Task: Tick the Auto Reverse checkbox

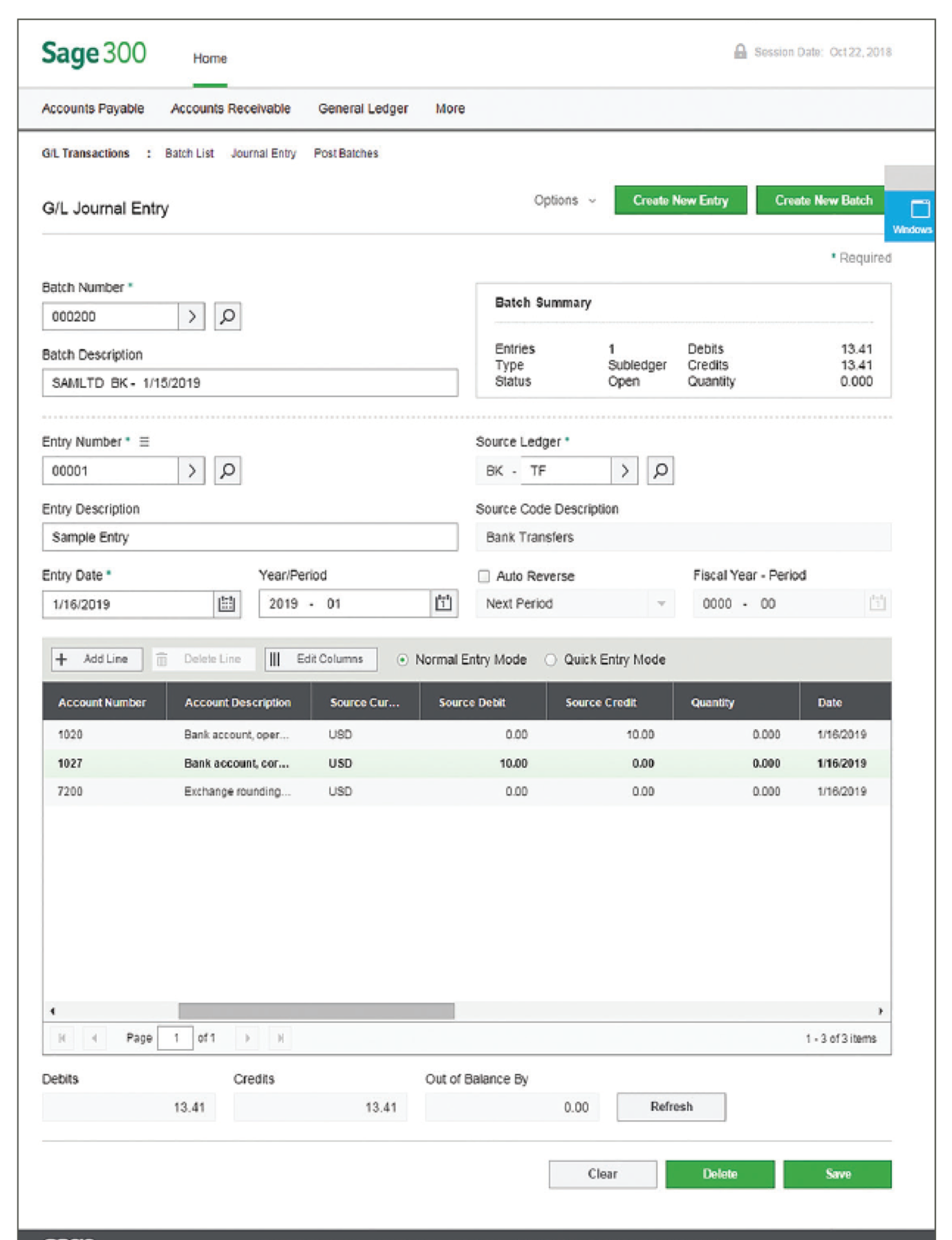Action: pos(484,576)
